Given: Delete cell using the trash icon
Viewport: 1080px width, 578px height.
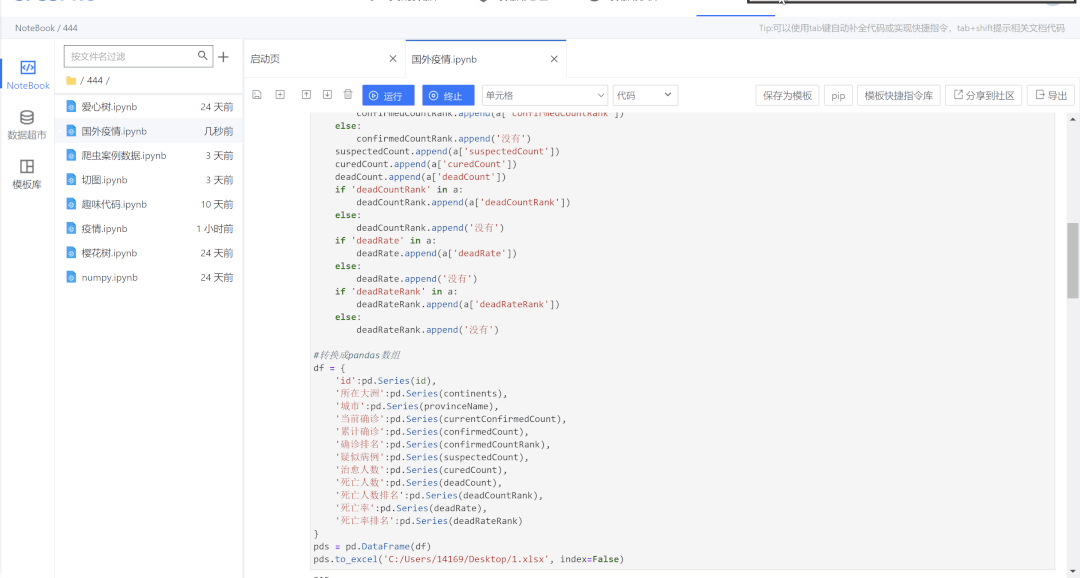Looking at the screenshot, I should coord(348,95).
